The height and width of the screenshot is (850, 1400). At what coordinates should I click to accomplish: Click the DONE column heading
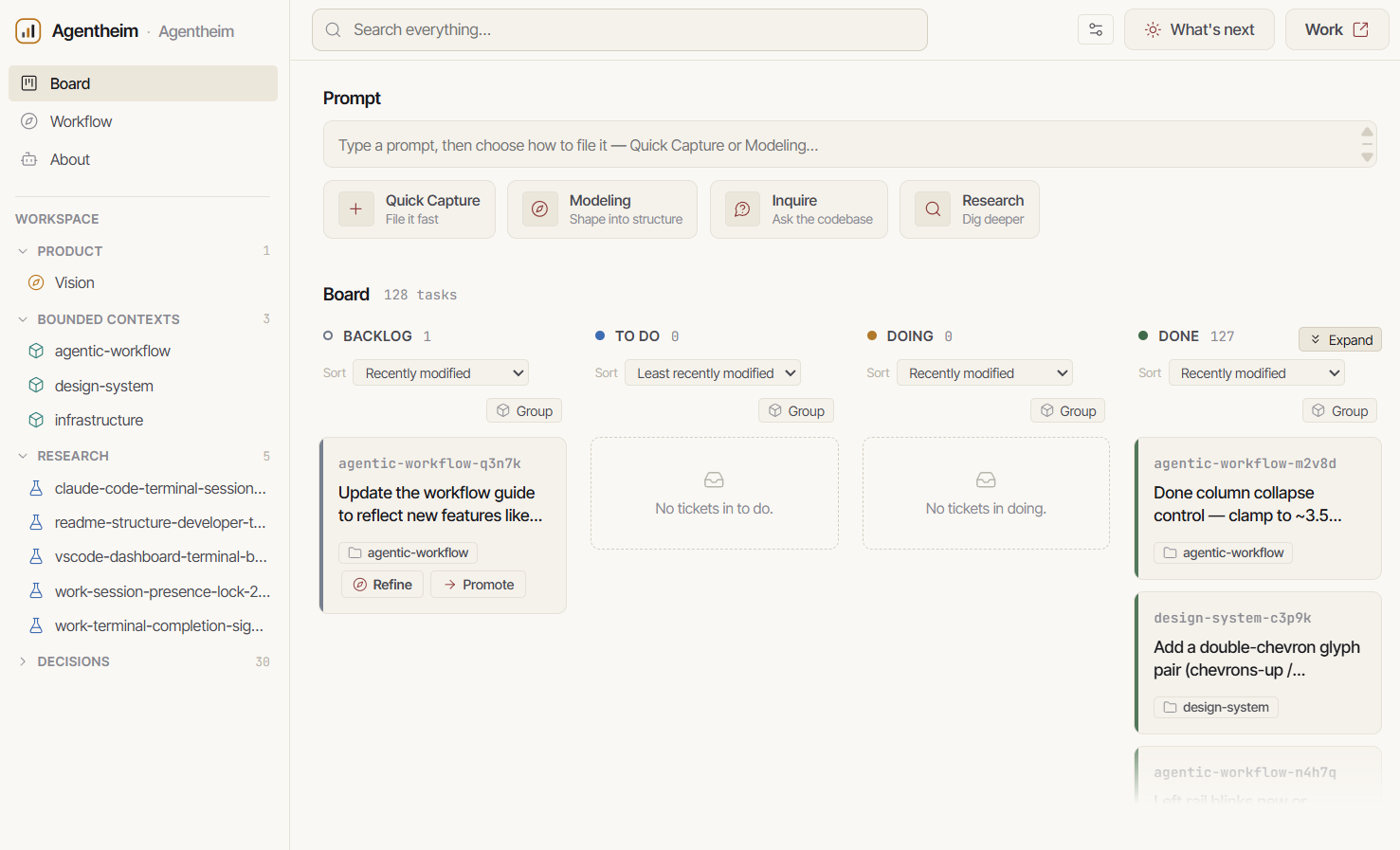point(1178,336)
